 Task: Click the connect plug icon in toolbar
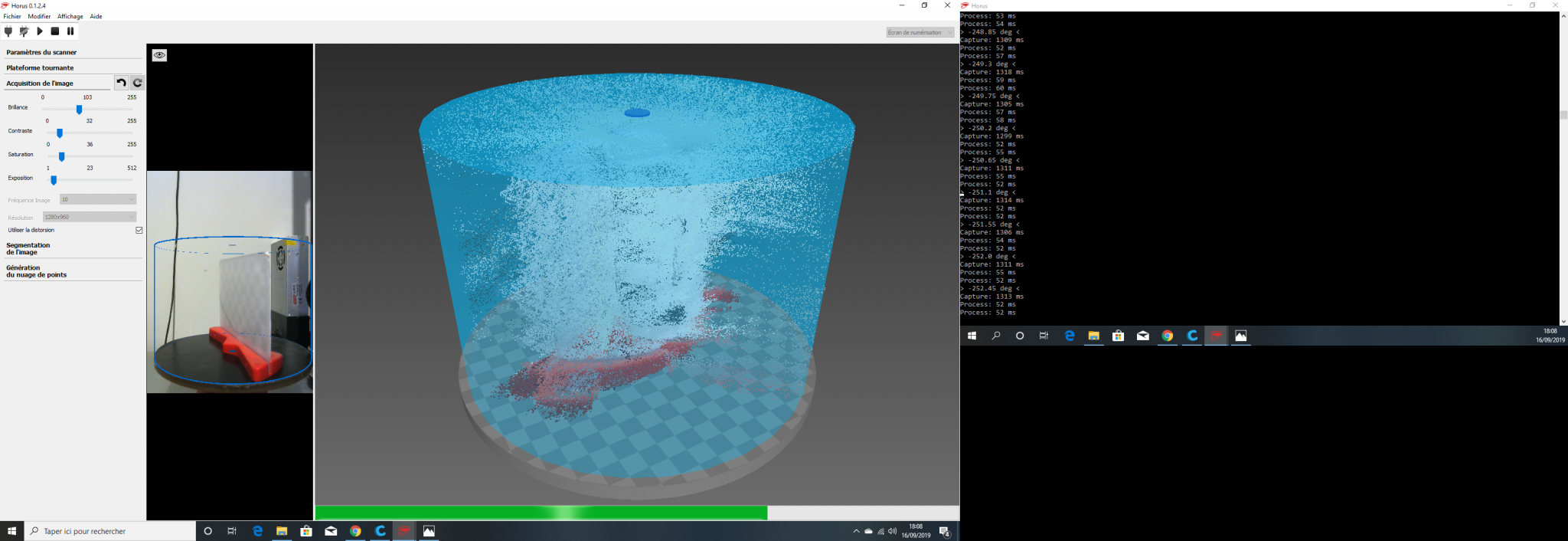[x=8, y=31]
